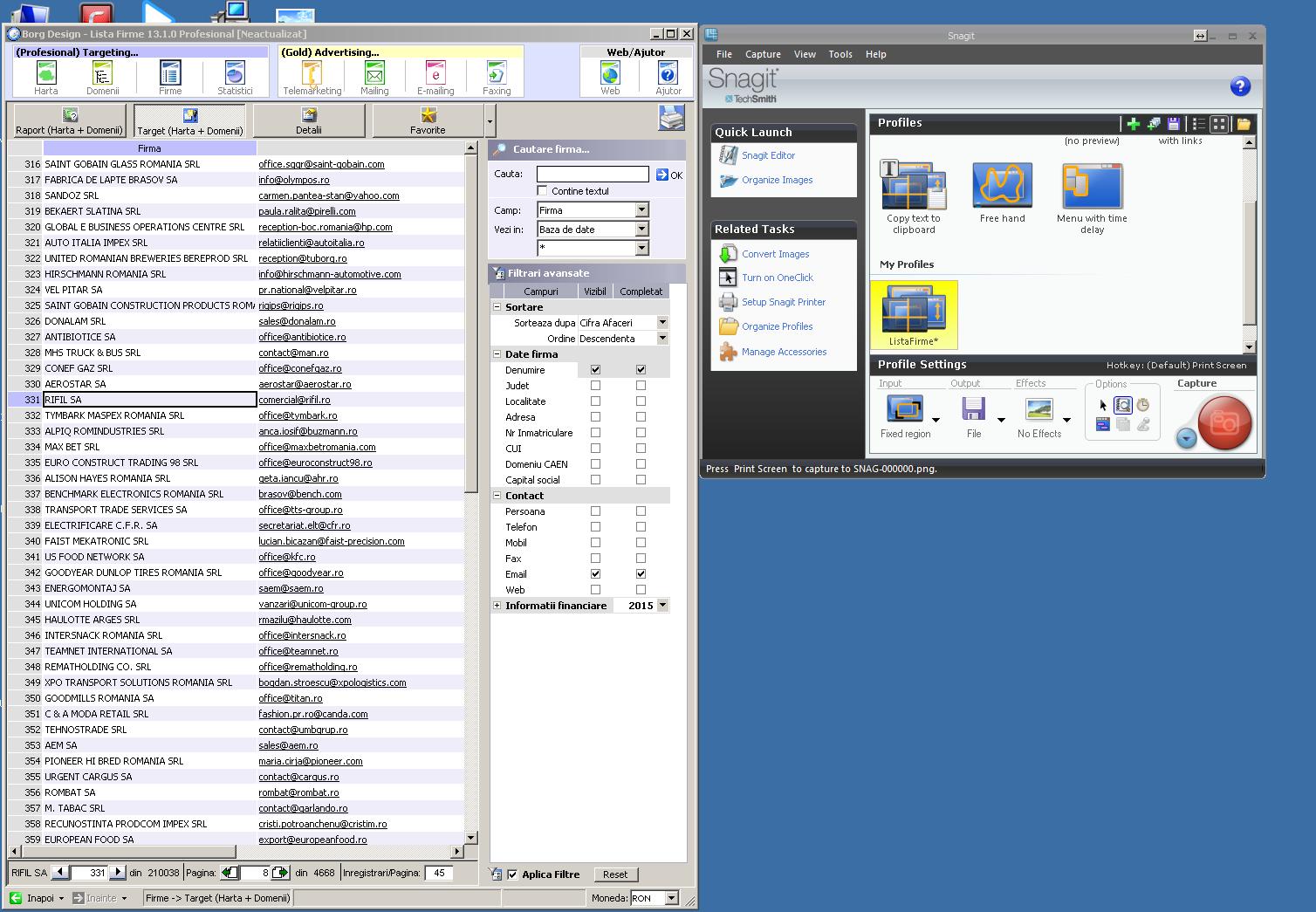
Task: Toggle Judet Vizibil checkbox
Action: point(595,385)
